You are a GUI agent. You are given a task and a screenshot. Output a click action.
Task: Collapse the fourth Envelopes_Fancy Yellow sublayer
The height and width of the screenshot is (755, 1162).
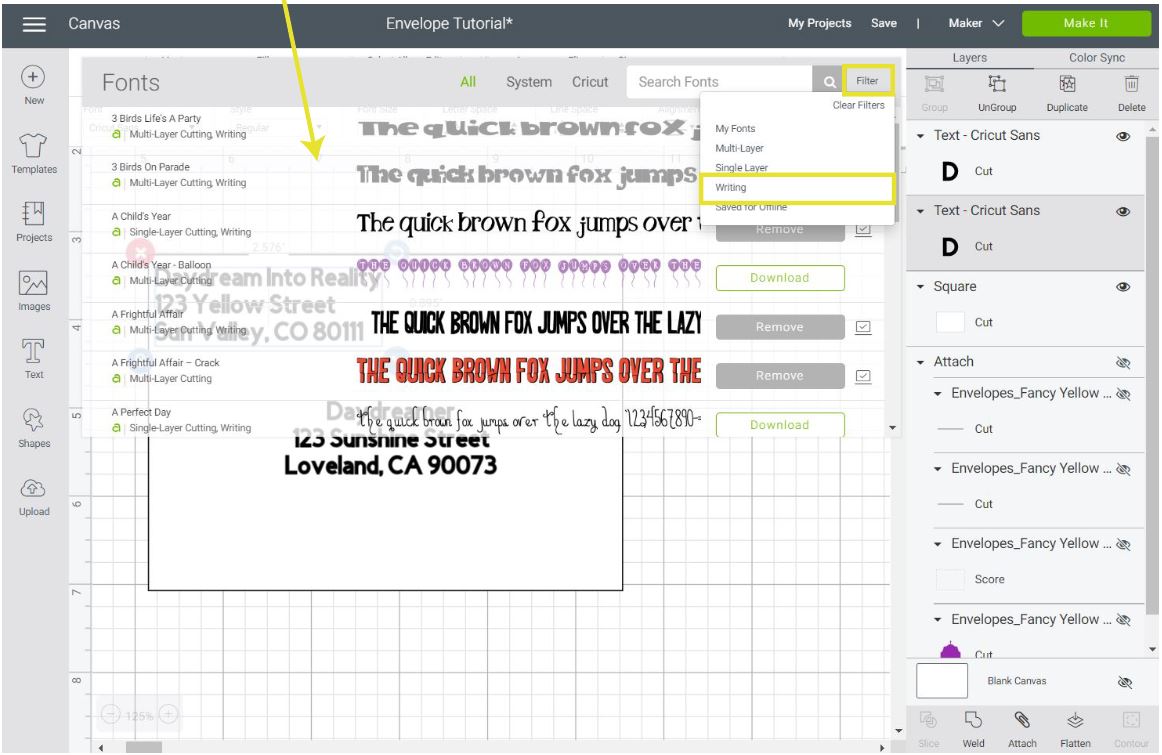click(x=937, y=619)
